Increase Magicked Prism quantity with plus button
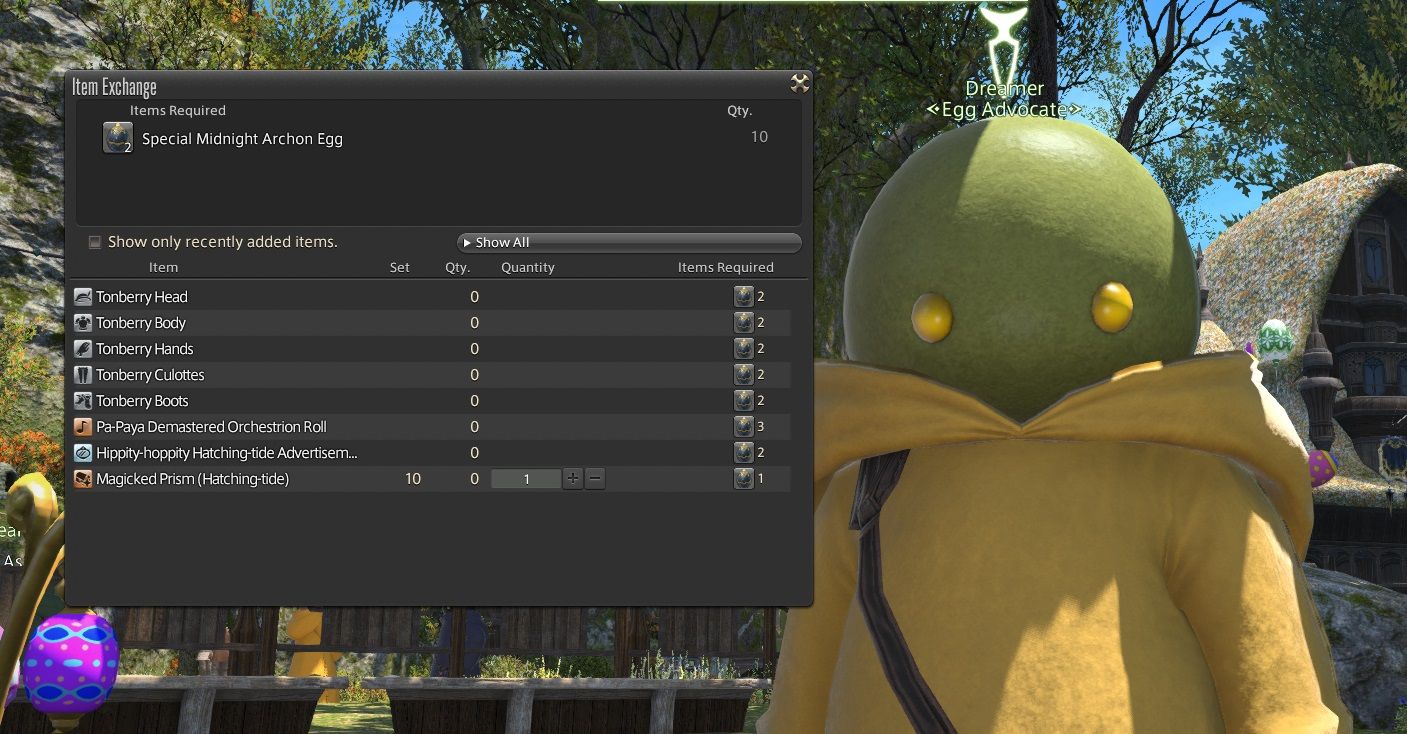 tap(573, 479)
